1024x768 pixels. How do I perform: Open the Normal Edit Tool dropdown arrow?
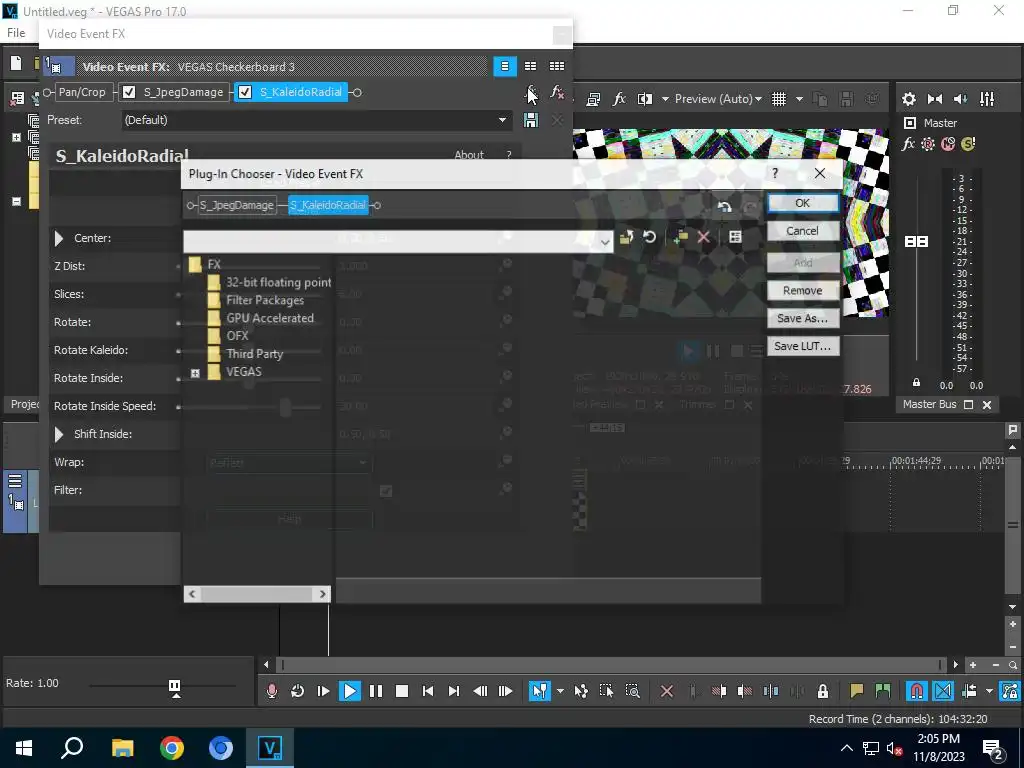click(560, 691)
